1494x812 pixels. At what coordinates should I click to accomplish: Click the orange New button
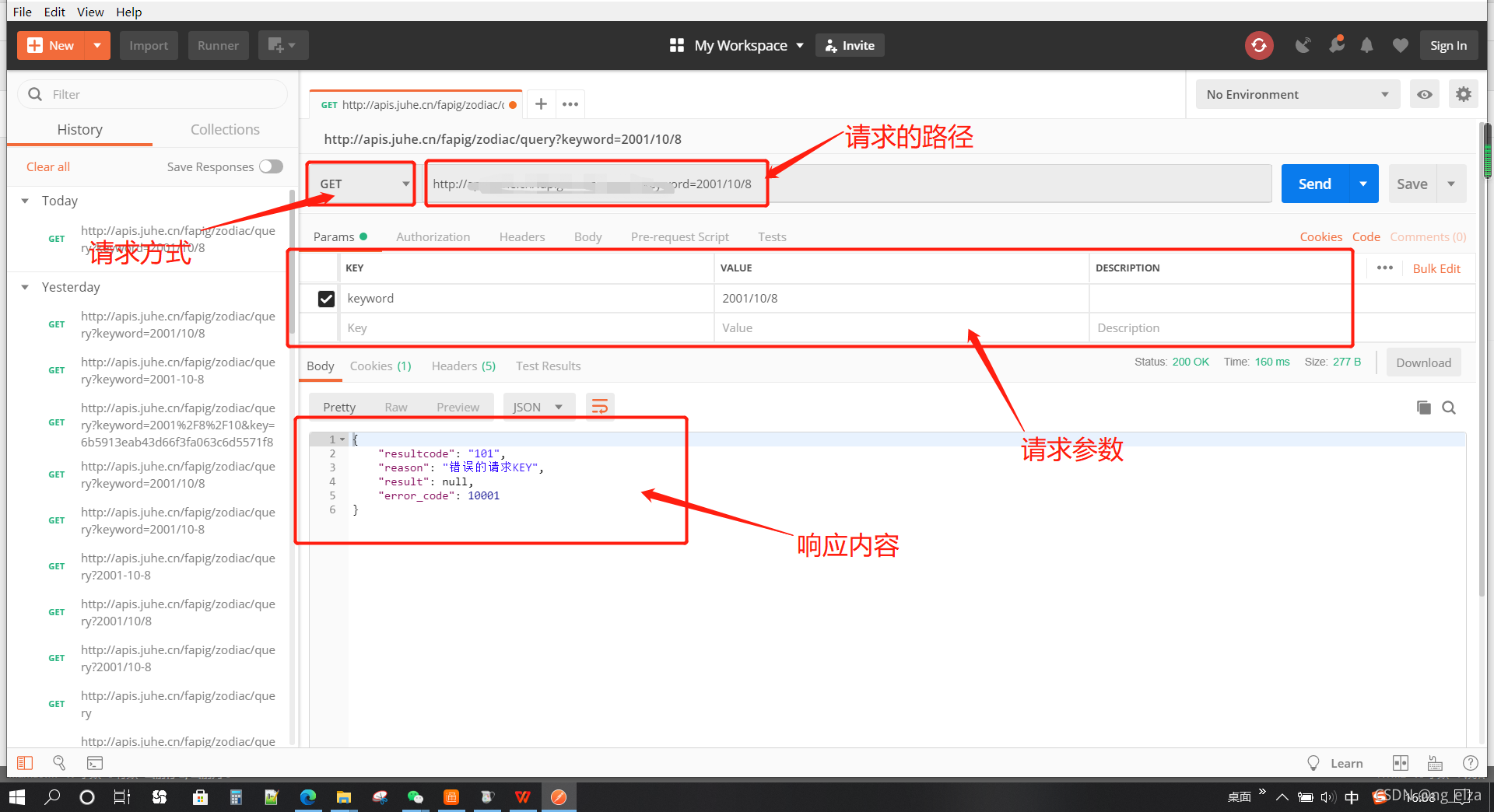[51, 45]
